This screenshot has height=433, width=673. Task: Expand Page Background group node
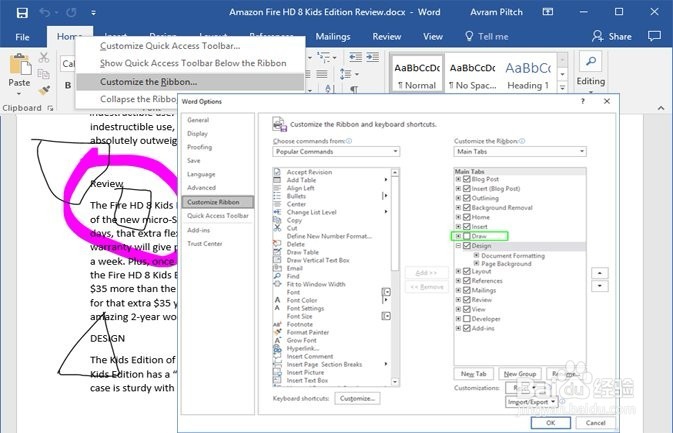pos(476,263)
